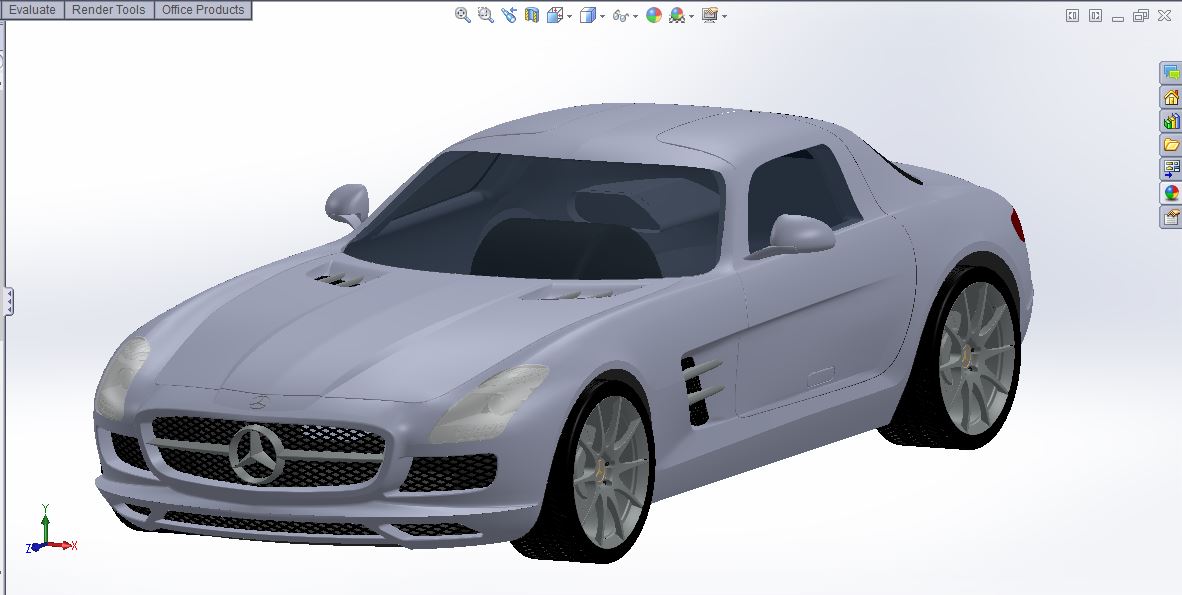Click the Display Style cube icon

click(588, 15)
